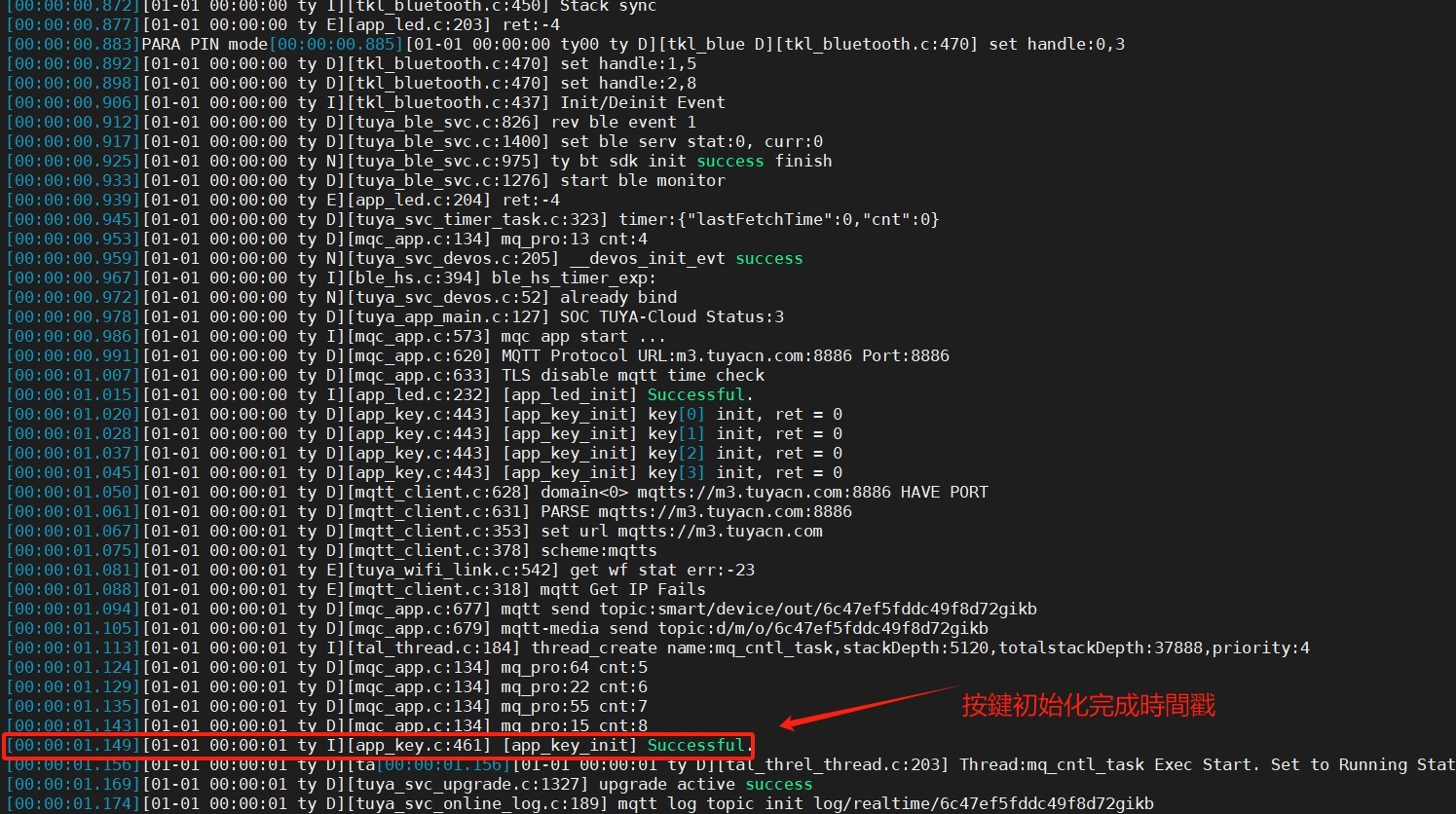Click 'mq_pro:22 cnt:6' log entry
This screenshot has width=1456, height=814.
pyautogui.click(x=575, y=686)
